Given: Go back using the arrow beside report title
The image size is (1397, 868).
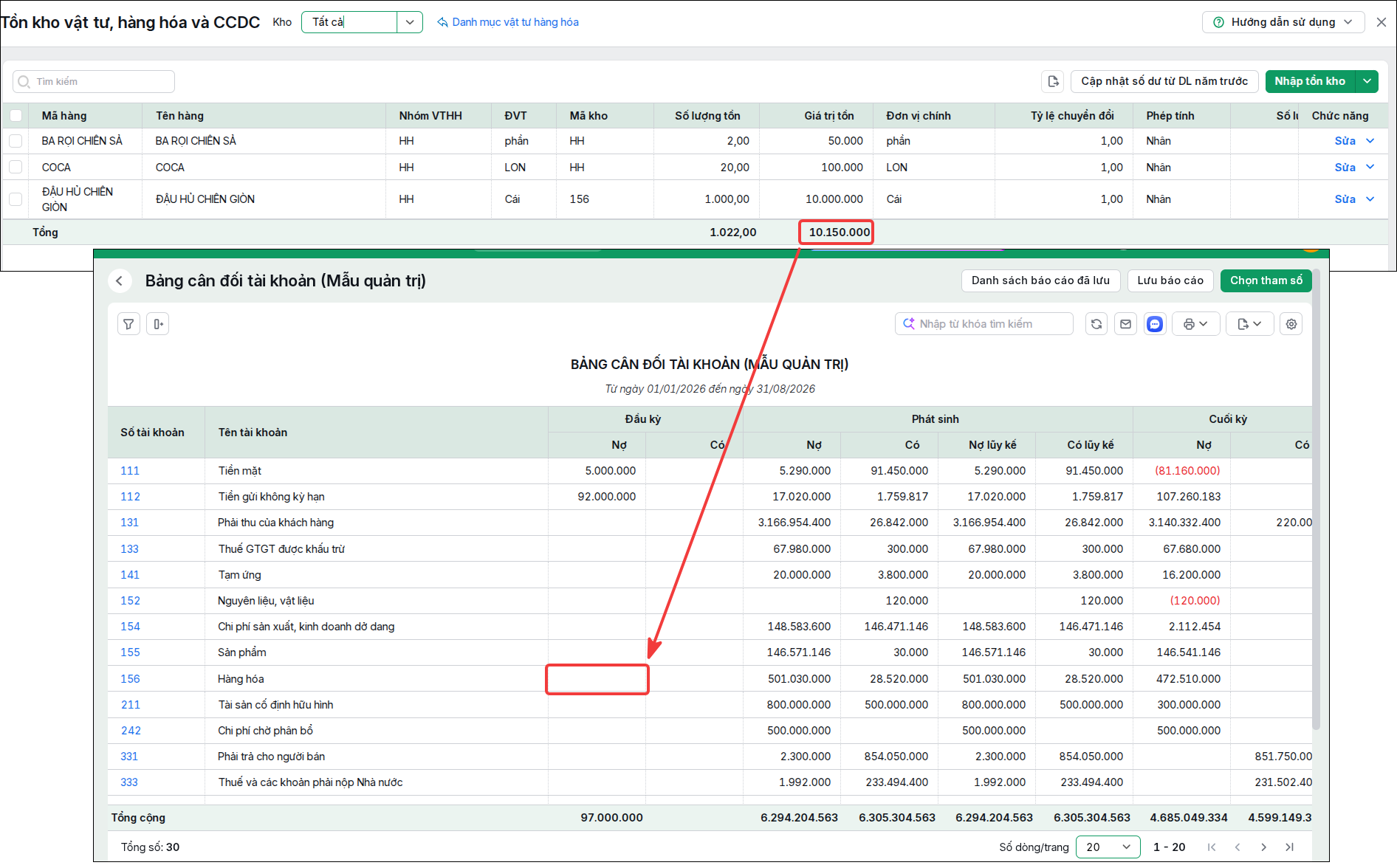Looking at the screenshot, I should [x=120, y=280].
